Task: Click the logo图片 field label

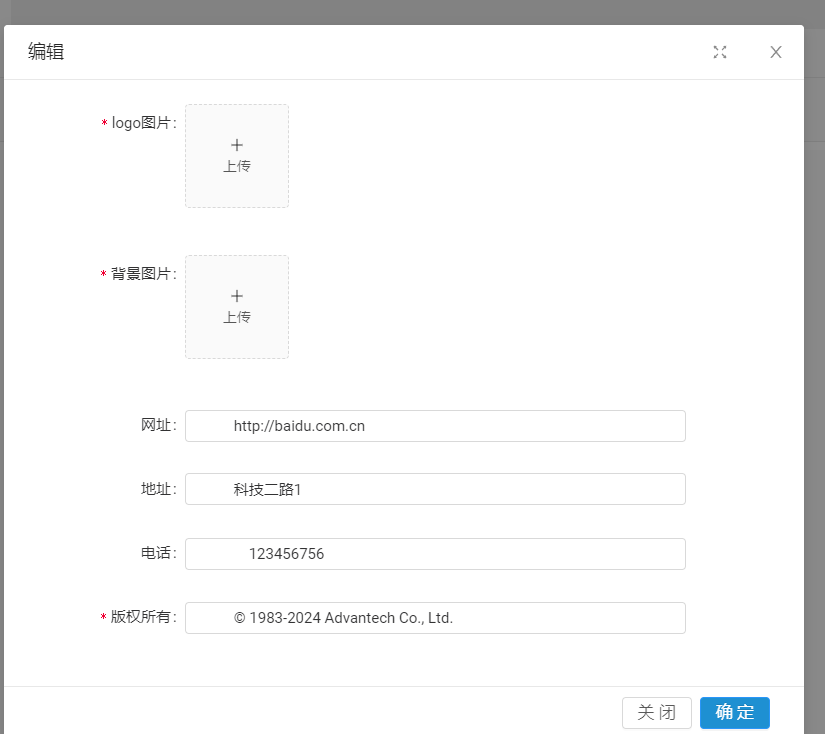Action: tap(143, 123)
